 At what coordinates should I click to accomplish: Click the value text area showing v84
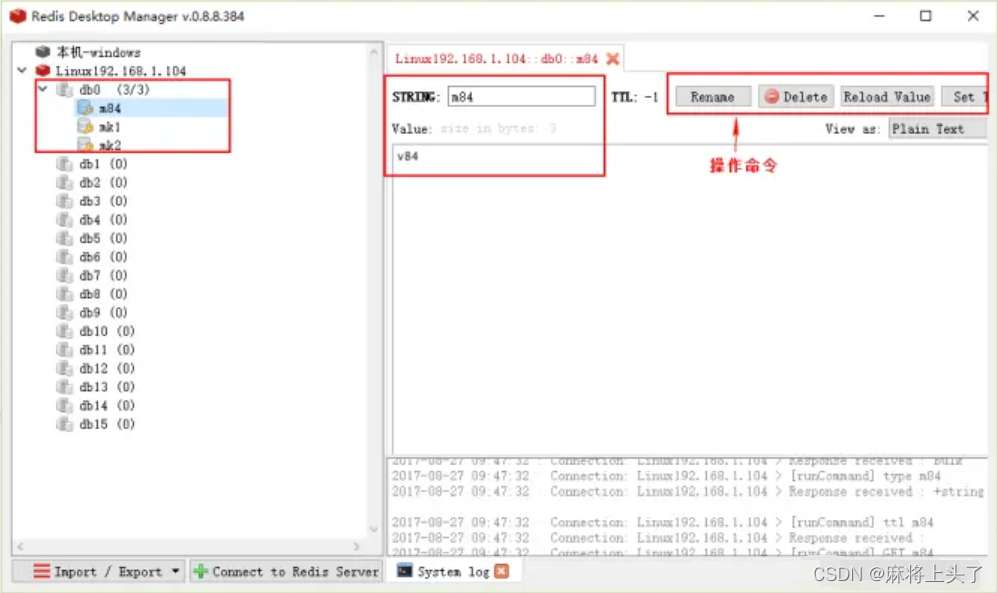(690, 299)
